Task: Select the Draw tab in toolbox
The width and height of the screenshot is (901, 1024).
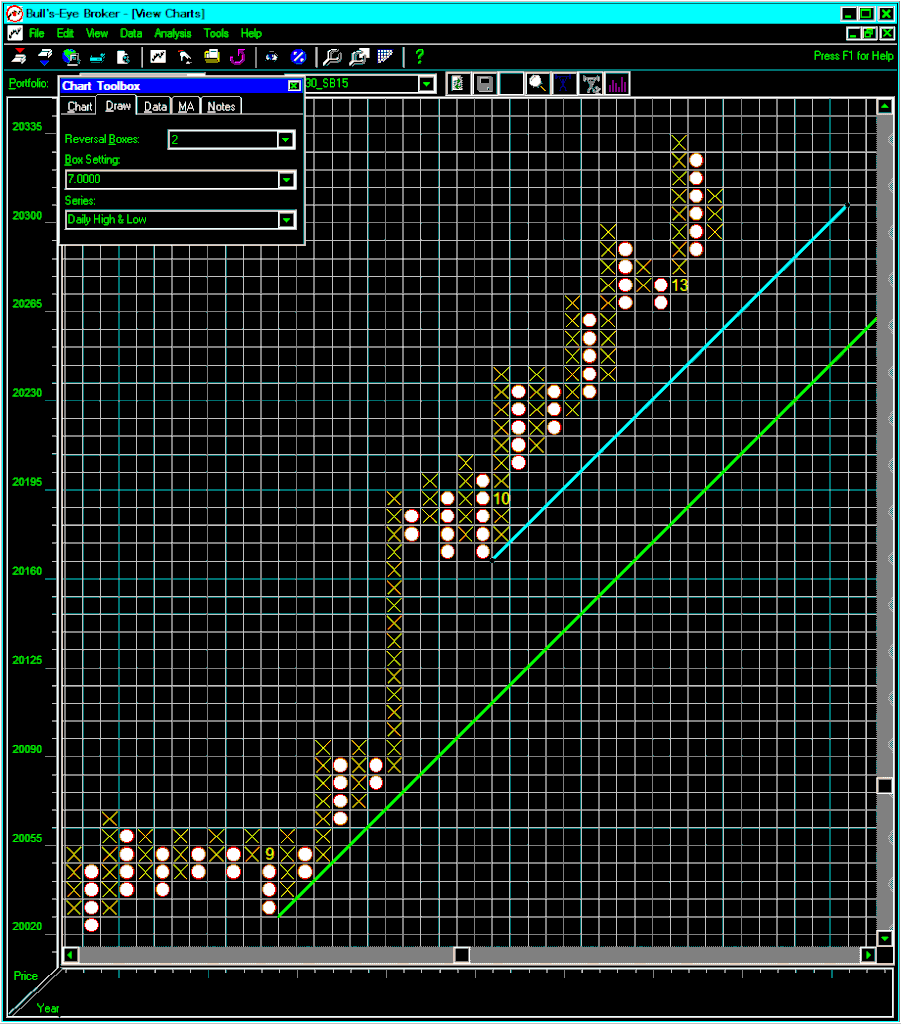Action: (x=118, y=106)
